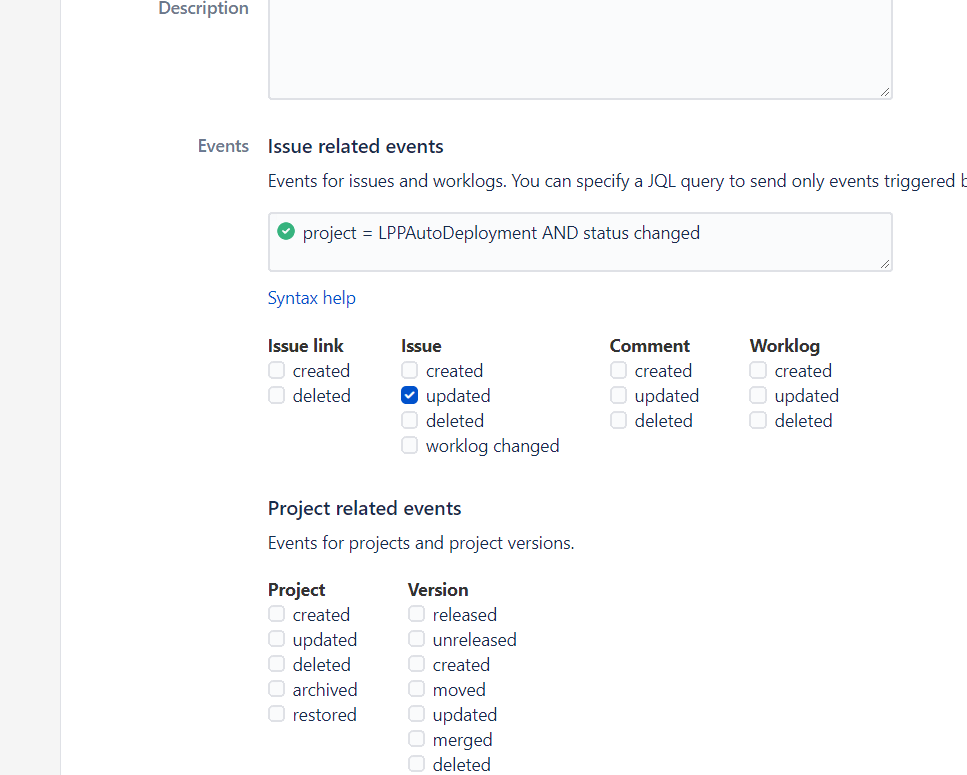The height and width of the screenshot is (775, 967).
Task: Check the worklog changed event under Issue
Action: tap(409, 445)
